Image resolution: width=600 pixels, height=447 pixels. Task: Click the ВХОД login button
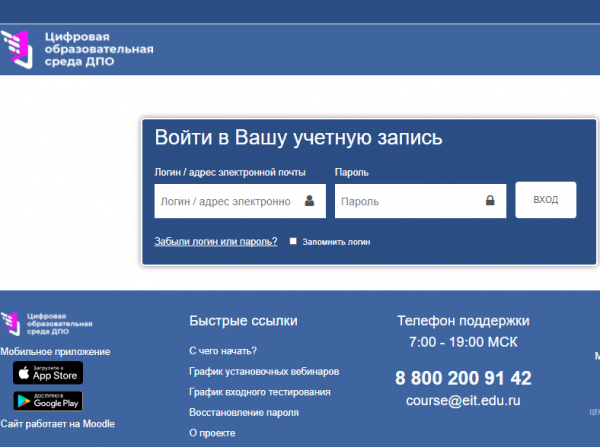(x=546, y=200)
